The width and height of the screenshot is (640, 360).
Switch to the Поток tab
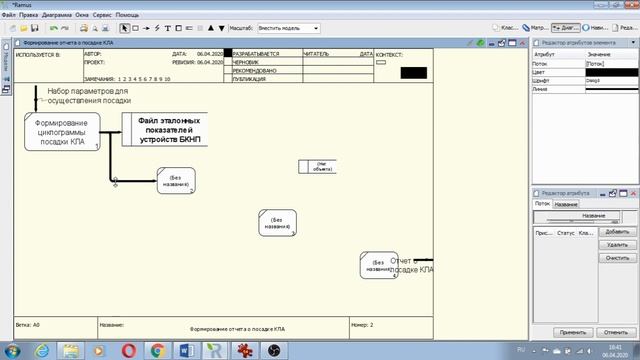click(542, 203)
